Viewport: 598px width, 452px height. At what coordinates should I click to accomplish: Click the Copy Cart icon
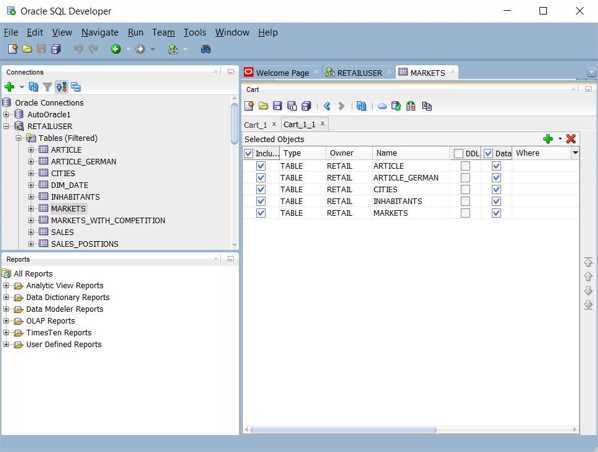(427, 106)
